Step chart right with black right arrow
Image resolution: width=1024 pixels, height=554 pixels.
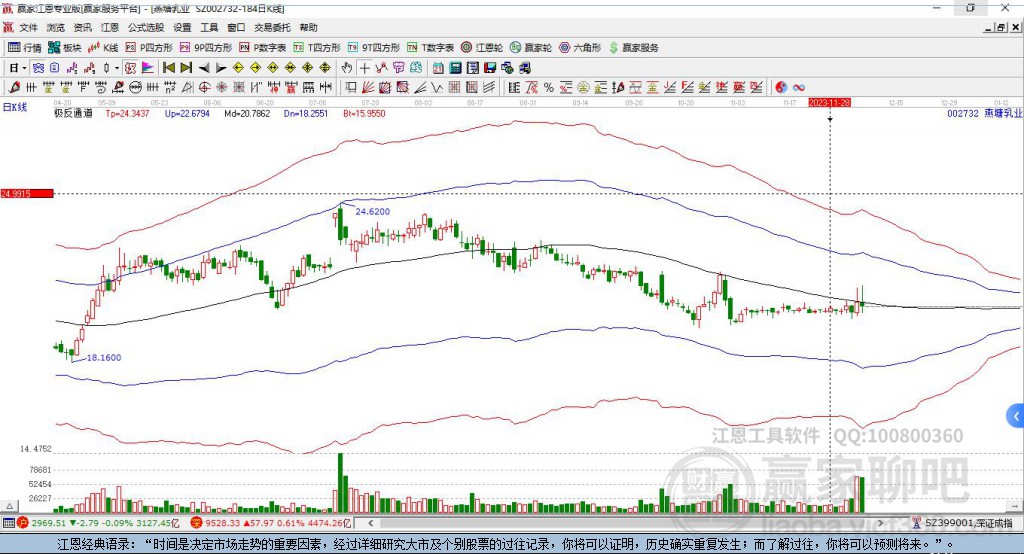click(x=221, y=68)
